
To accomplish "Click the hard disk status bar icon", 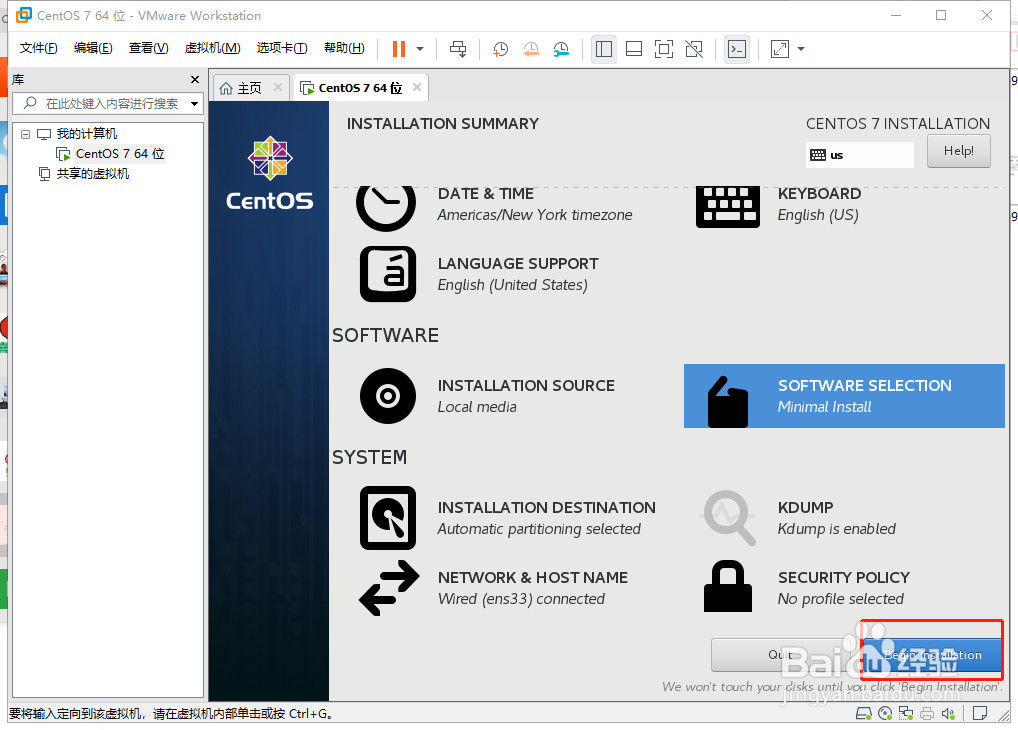I will (x=863, y=714).
